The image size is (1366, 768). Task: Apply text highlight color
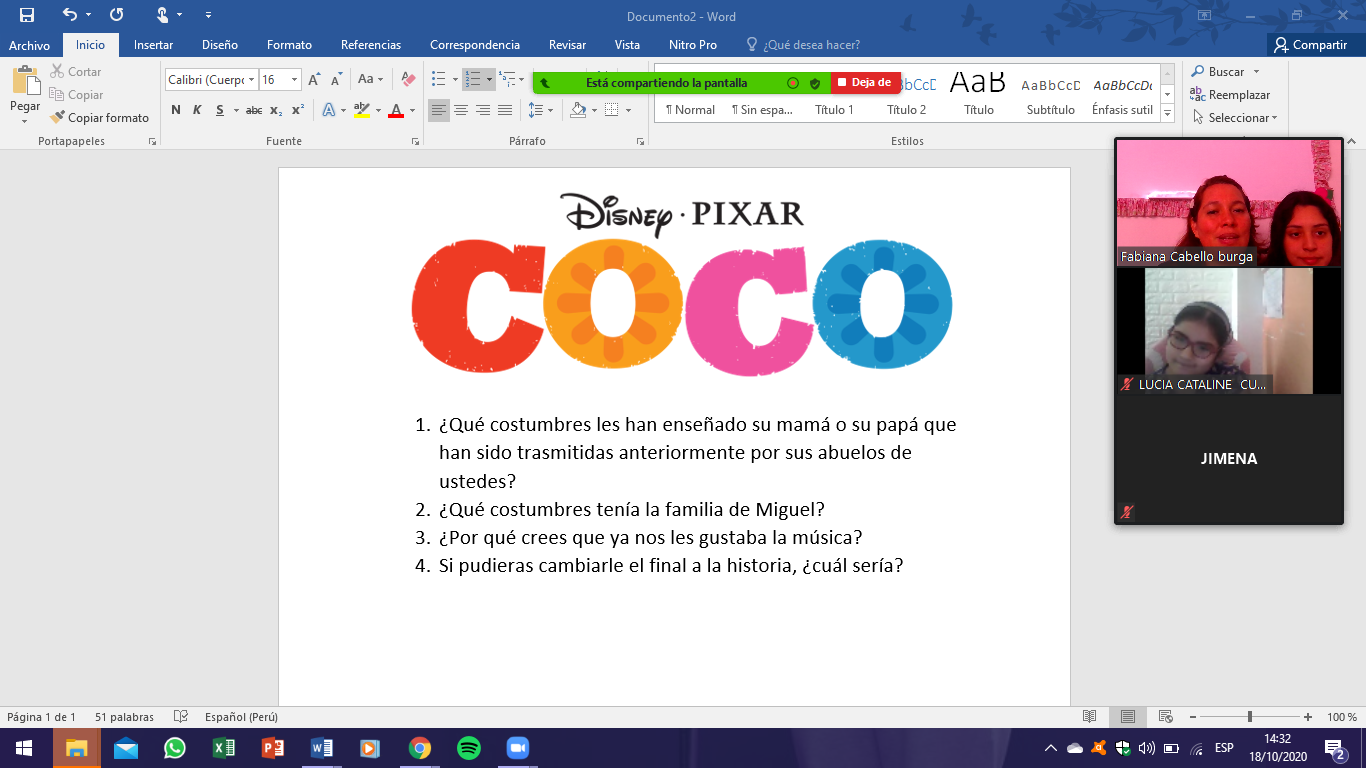pyautogui.click(x=361, y=110)
